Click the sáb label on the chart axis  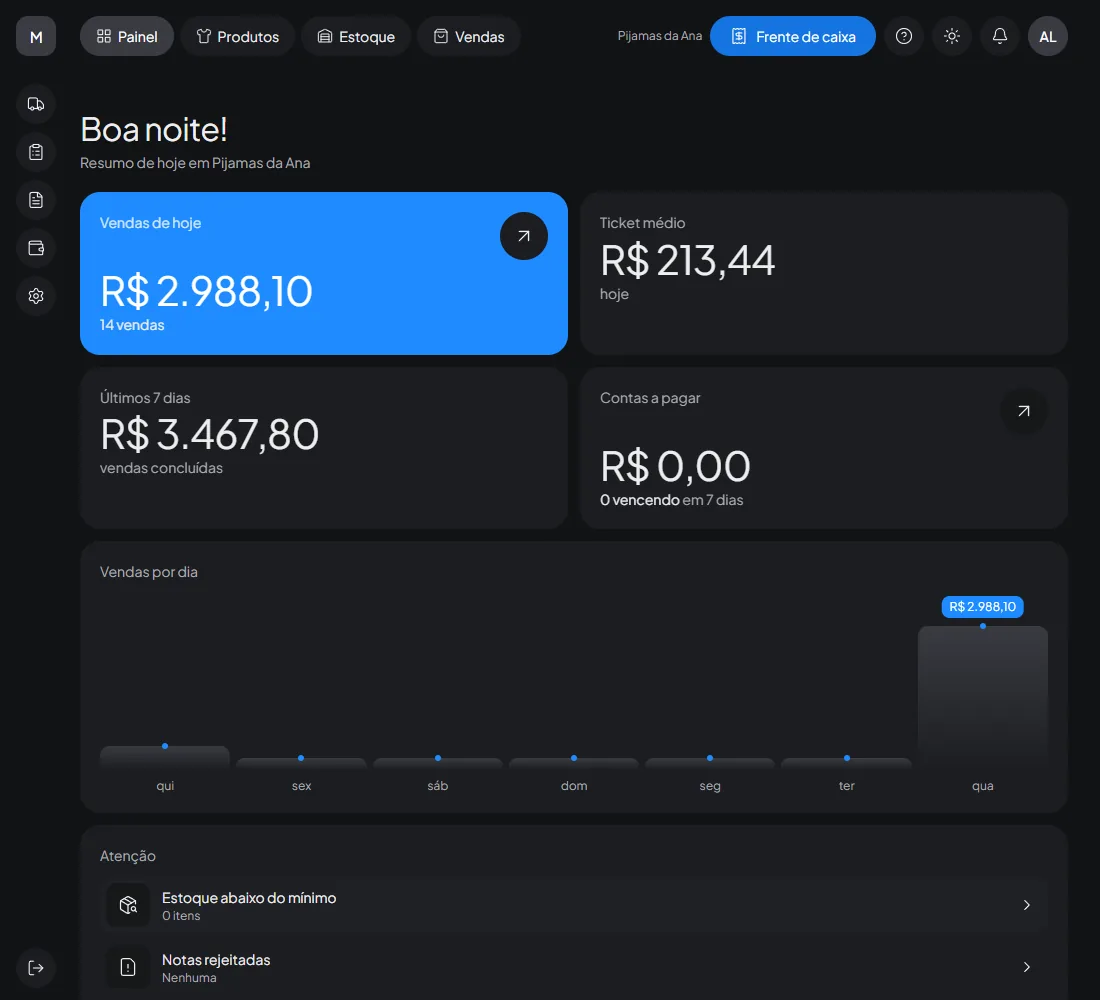click(x=438, y=786)
